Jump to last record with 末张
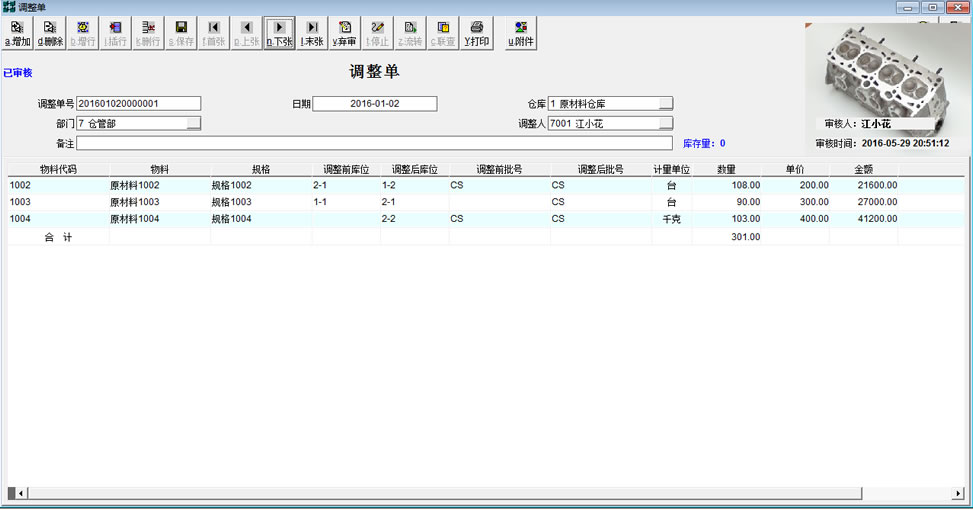This screenshot has width=973, height=510. pos(312,34)
